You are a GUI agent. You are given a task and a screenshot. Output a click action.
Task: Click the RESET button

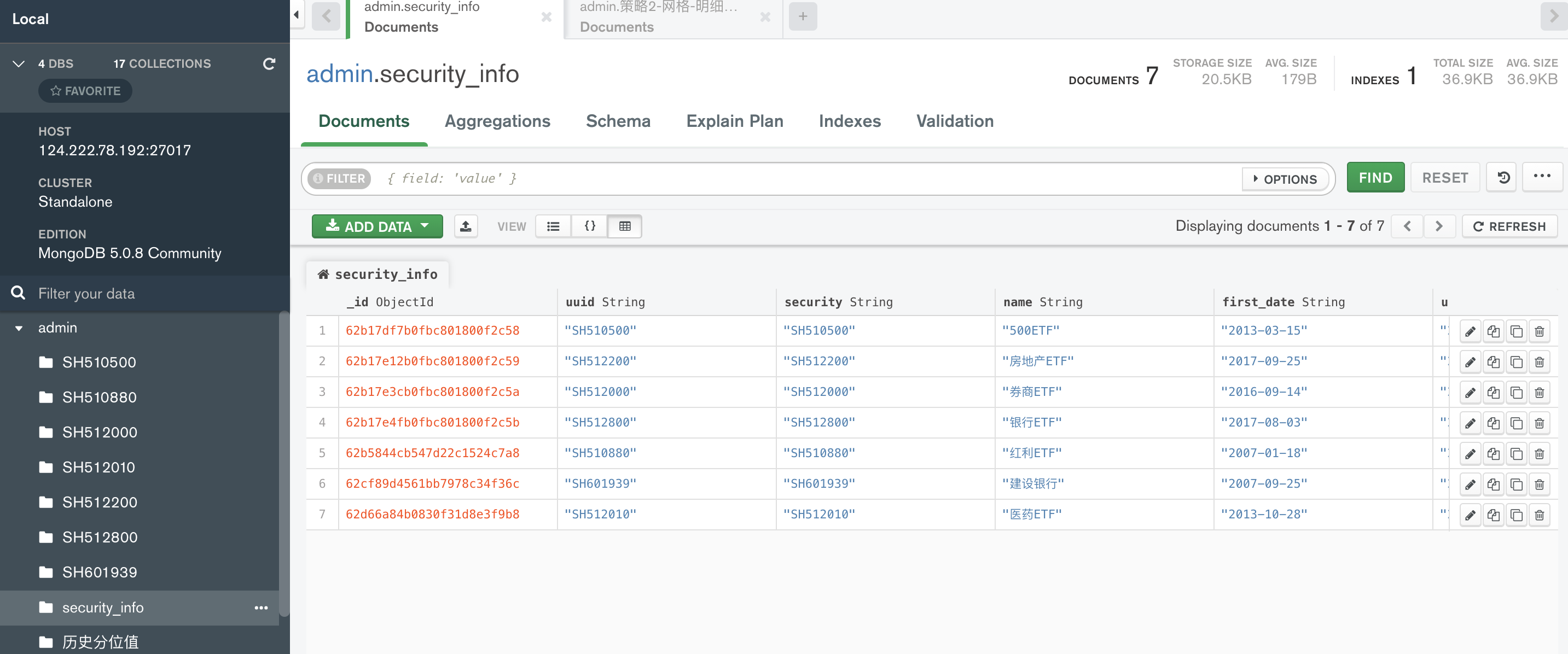[x=1444, y=178]
